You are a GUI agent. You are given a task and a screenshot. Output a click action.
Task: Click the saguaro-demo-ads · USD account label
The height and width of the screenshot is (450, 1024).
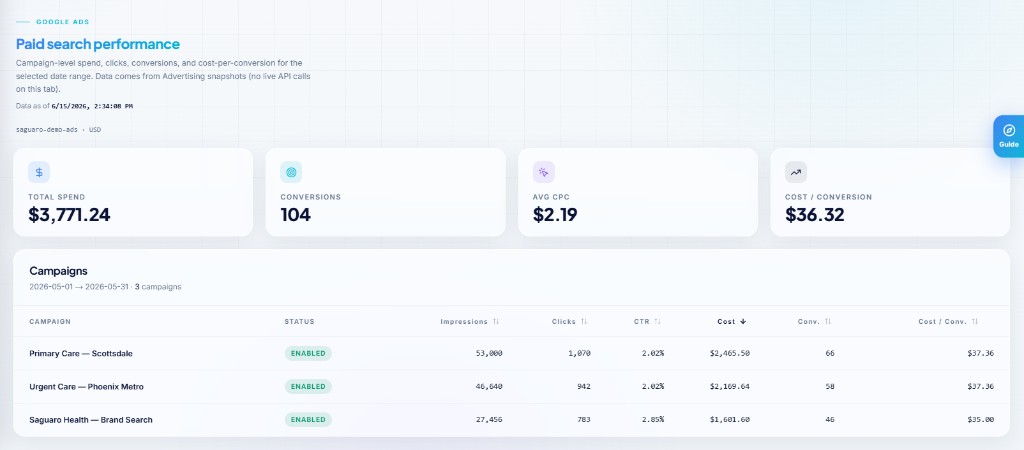point(58,130)
